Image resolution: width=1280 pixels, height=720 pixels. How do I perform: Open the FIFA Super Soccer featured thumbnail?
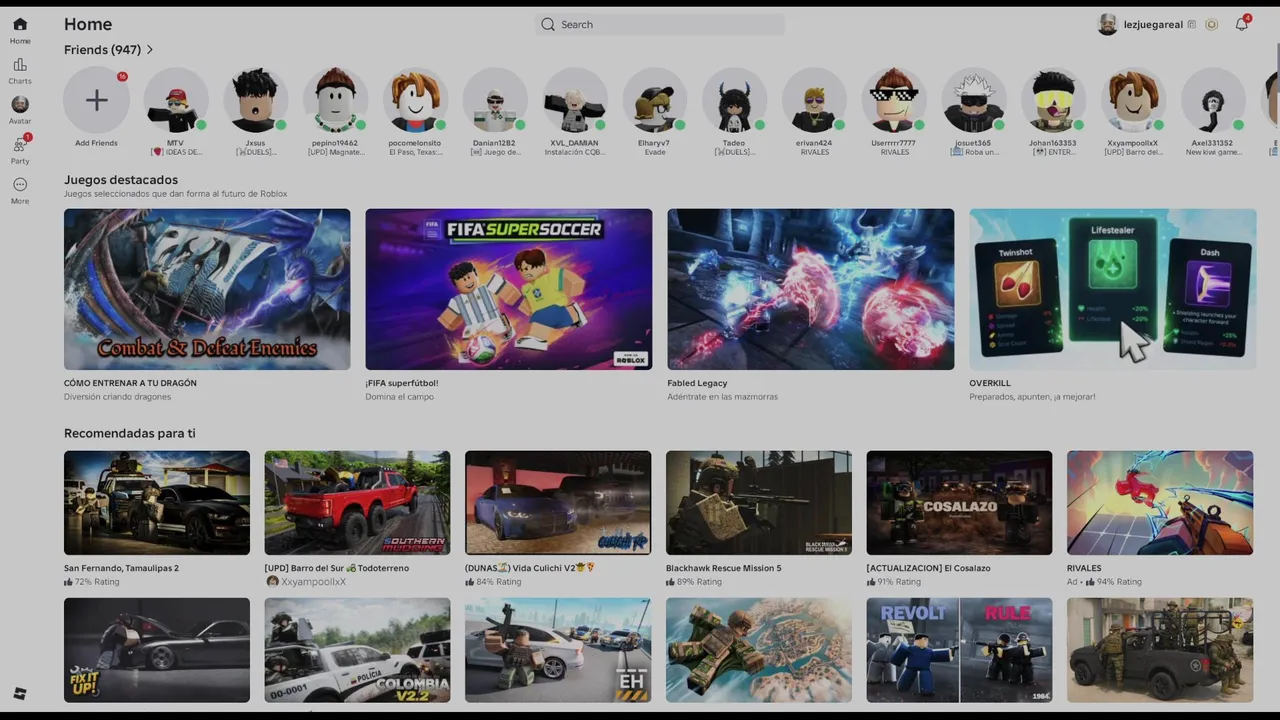[x=509, y=289]
